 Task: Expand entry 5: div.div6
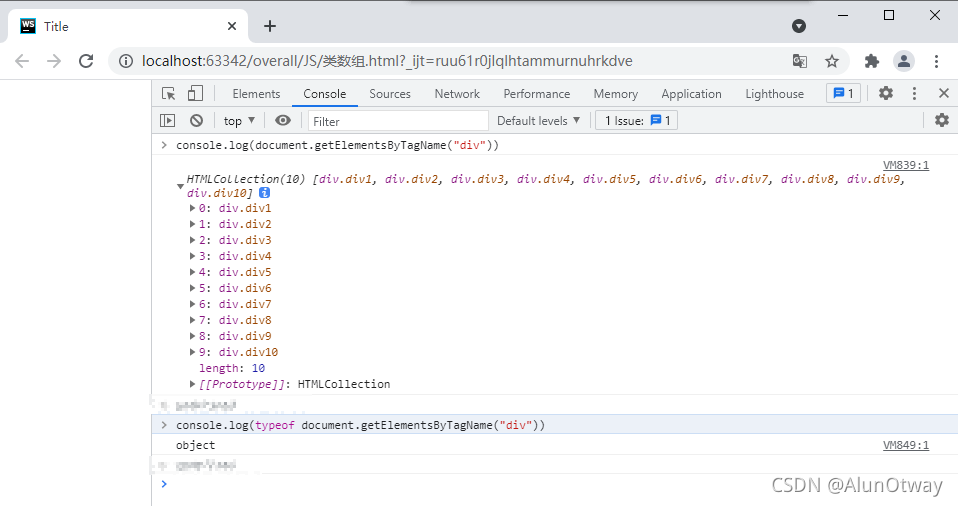coord(192,288)
